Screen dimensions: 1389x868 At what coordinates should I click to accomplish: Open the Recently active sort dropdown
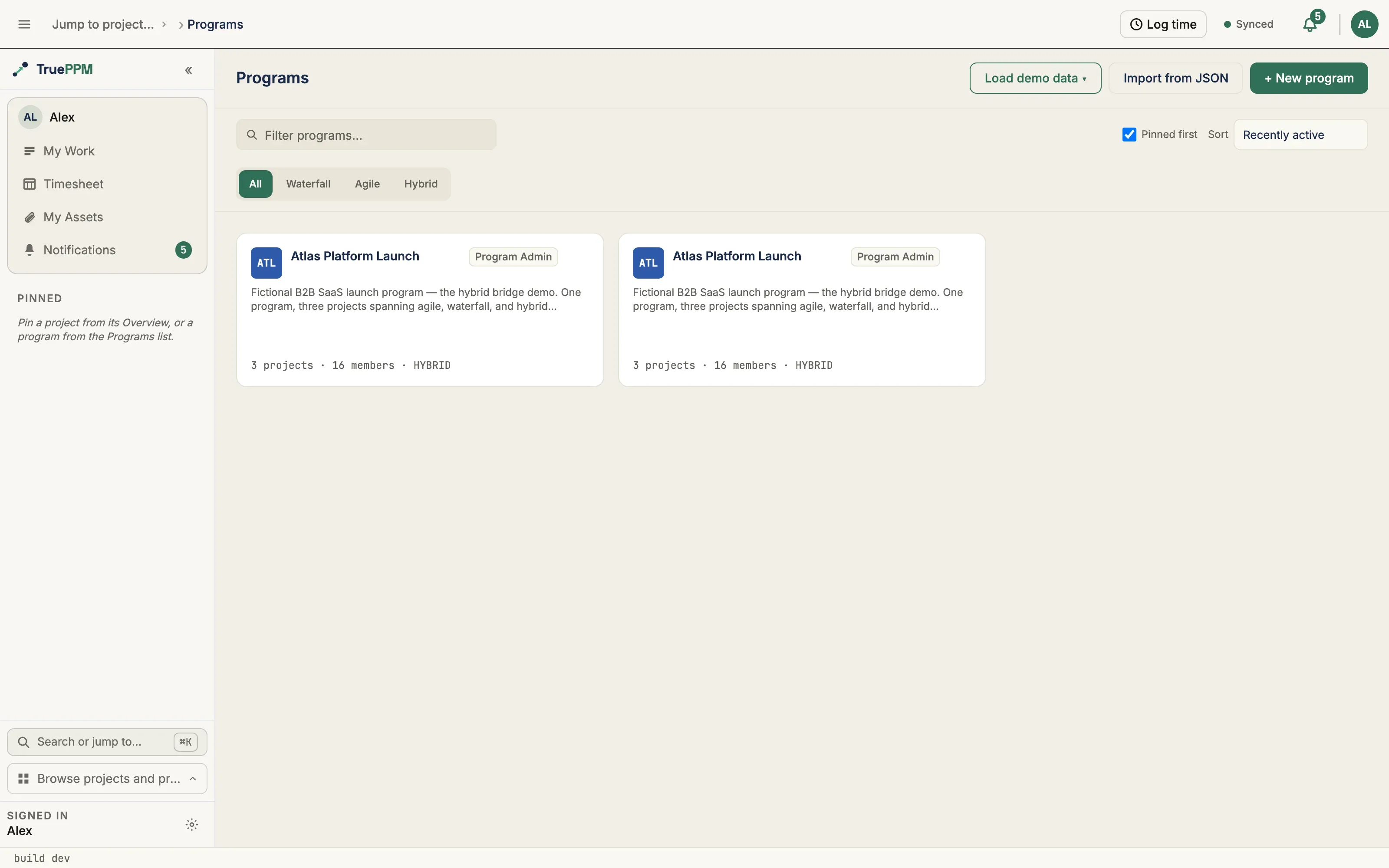1300,135
